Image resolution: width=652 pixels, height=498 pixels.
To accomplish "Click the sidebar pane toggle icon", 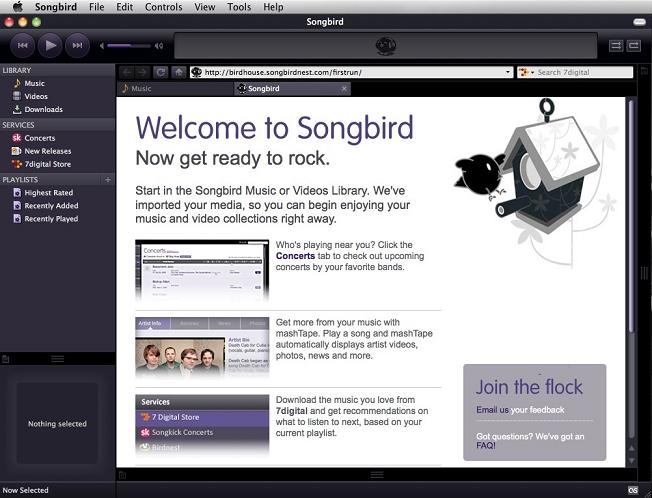I will click(6, 359).
